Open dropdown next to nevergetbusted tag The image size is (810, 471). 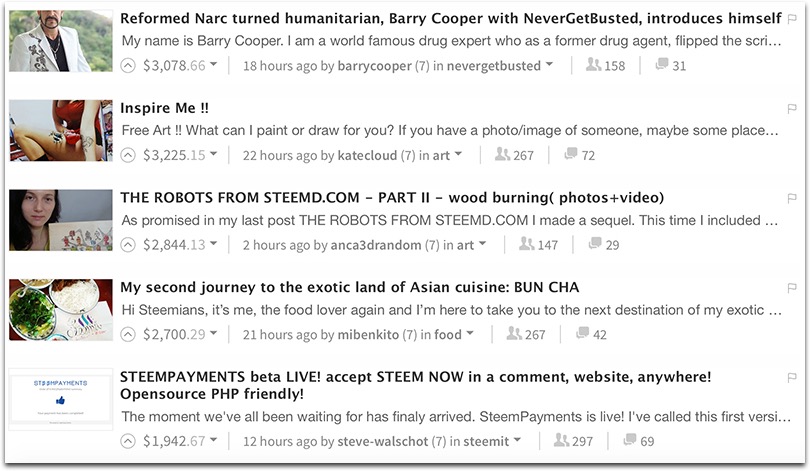coord(549,65)
